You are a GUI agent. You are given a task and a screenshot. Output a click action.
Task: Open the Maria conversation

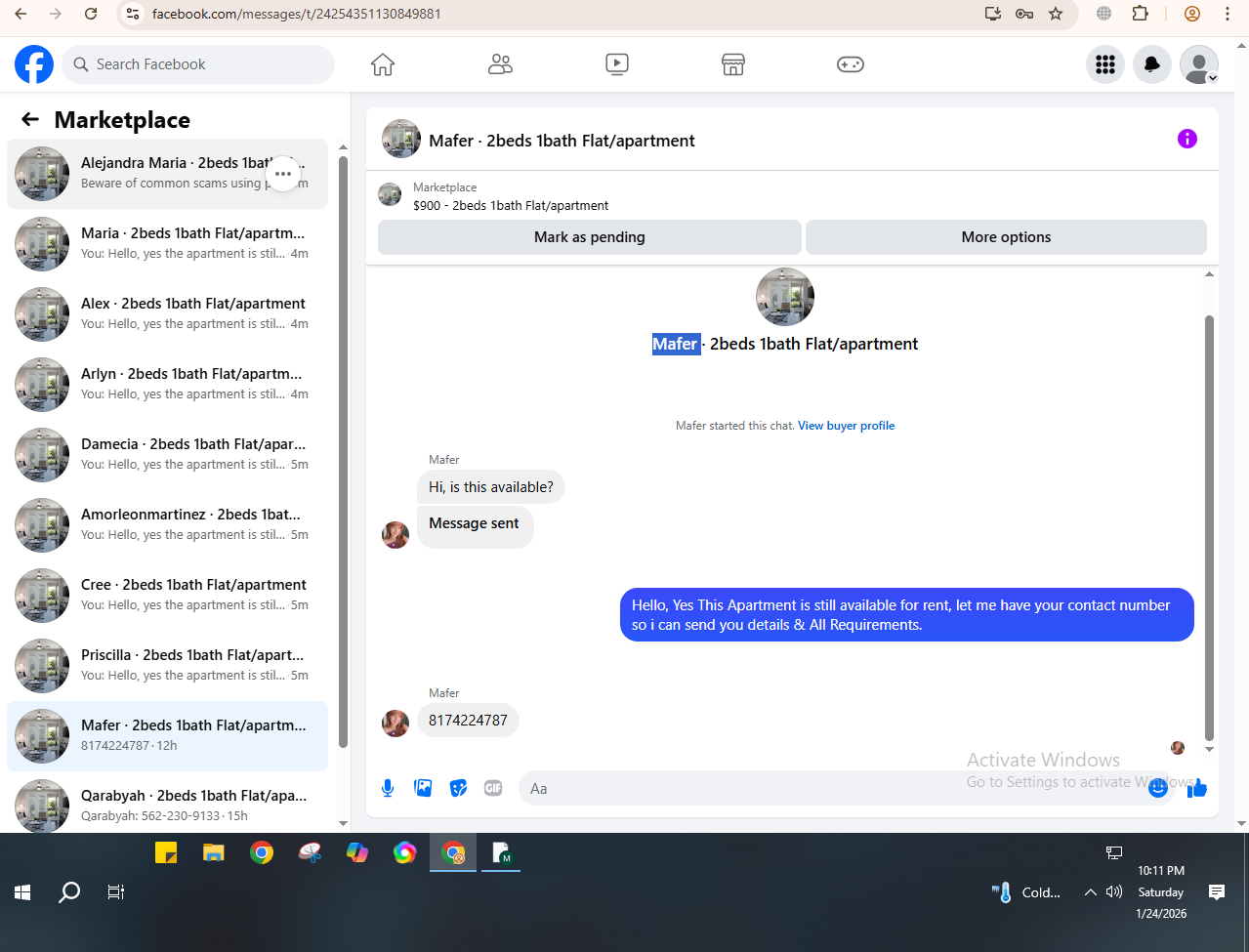(168, 244)
